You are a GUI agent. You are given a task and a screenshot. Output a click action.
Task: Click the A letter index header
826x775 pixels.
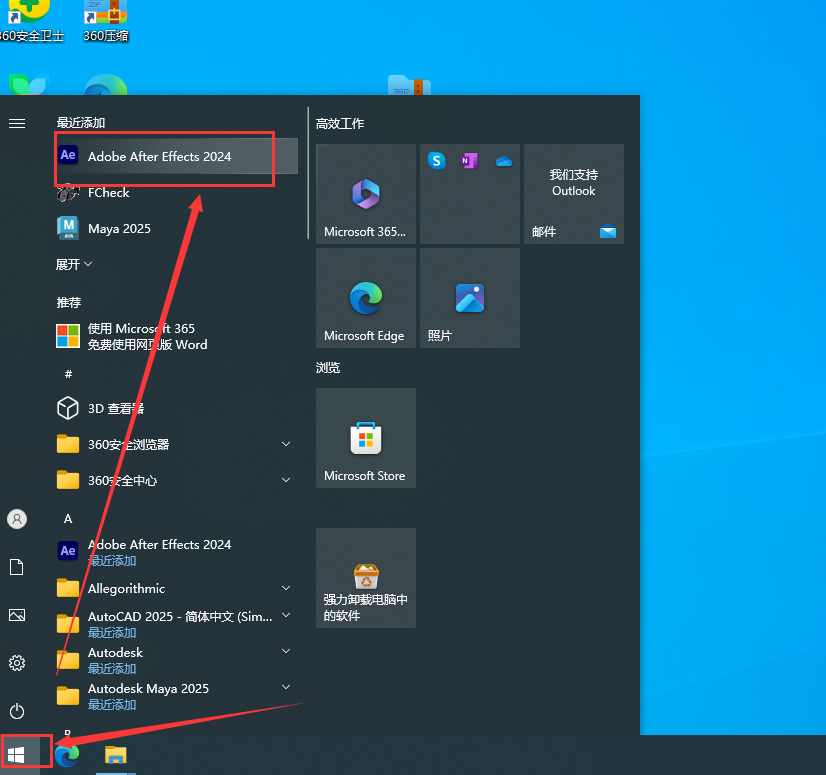68,519
